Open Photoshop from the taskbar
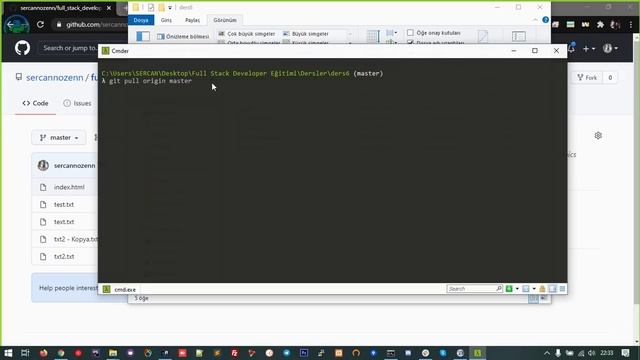Image resolution: width=640 pixels, height=360 pixels. pyautogui.click(x=304, y=353)
